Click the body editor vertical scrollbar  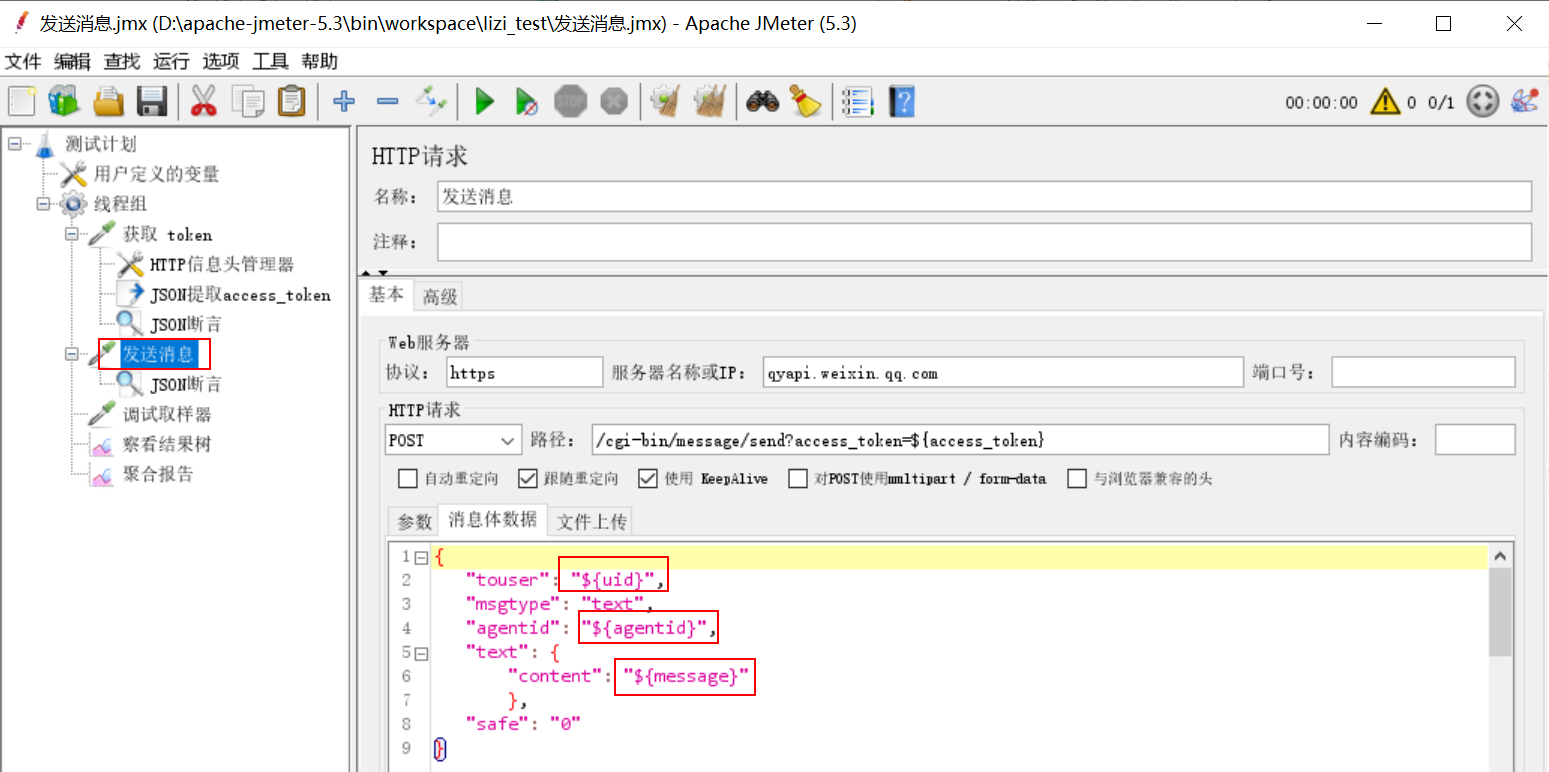click(x=1500, y=612)
